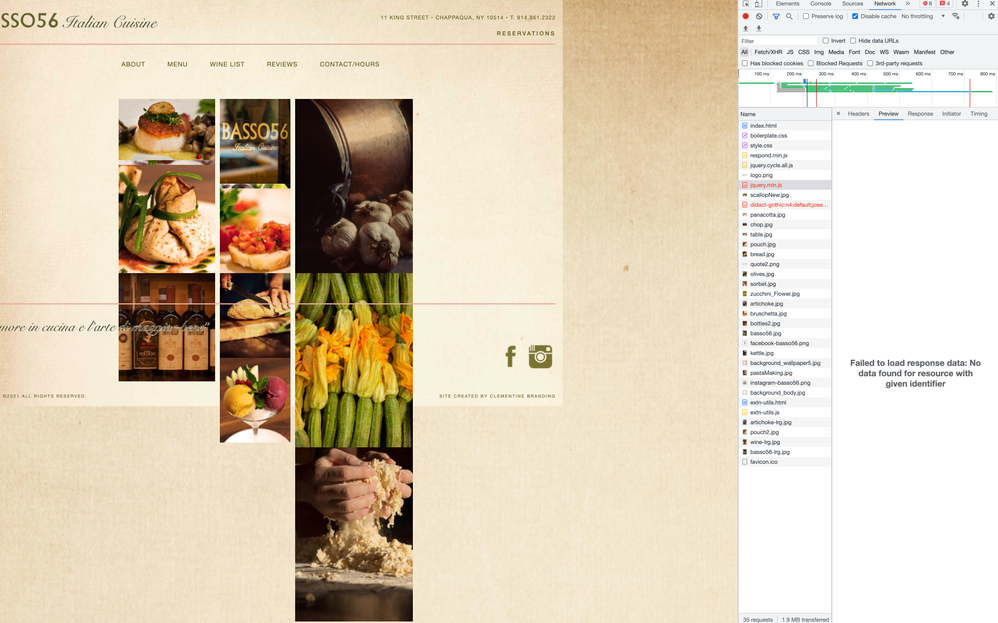Select jquery.min.js in the request list
Screen dimensions: 998x623
(x=767, y=184)
